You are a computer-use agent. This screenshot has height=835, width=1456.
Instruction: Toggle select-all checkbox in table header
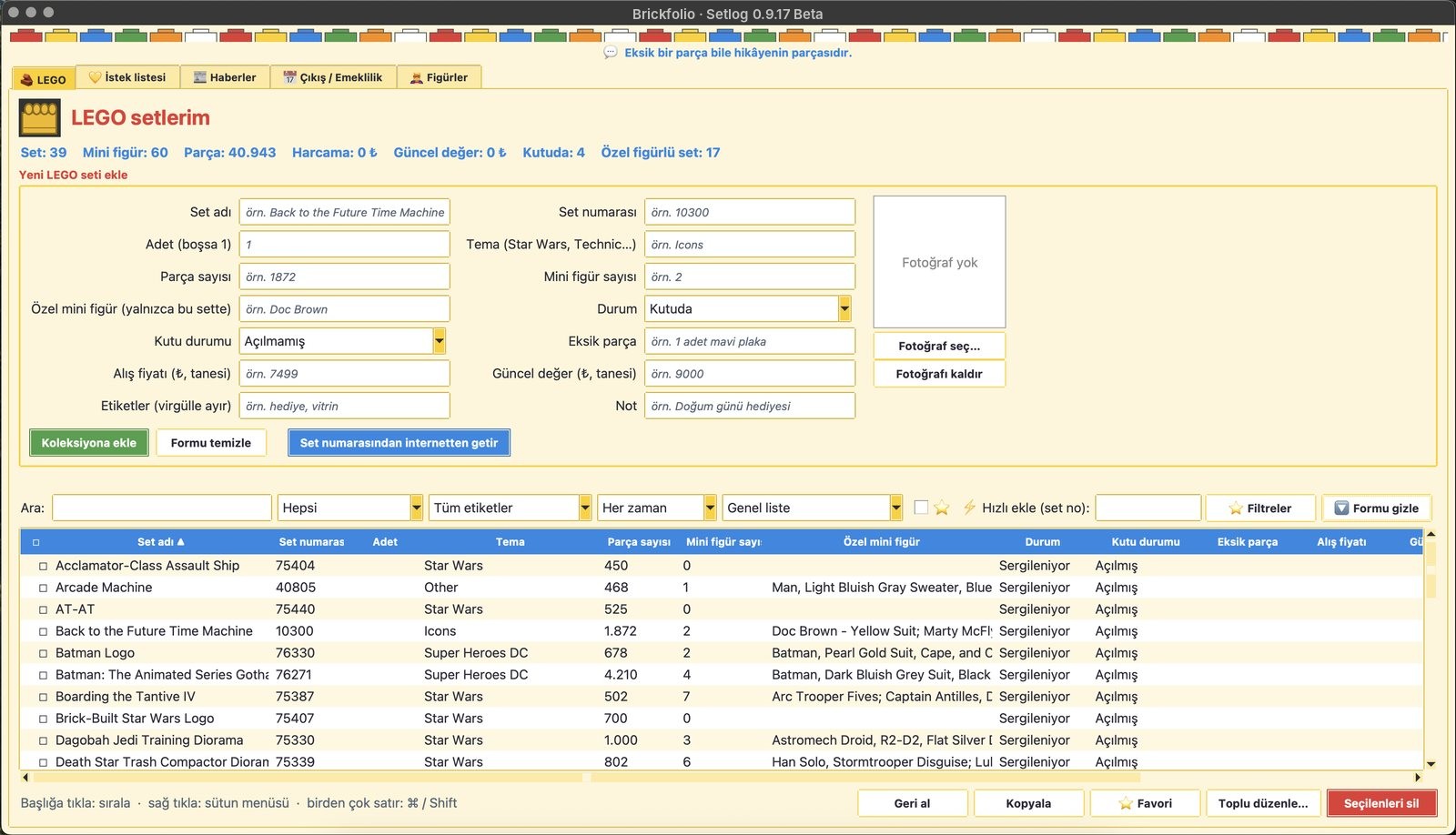click(x=36, y=542)
